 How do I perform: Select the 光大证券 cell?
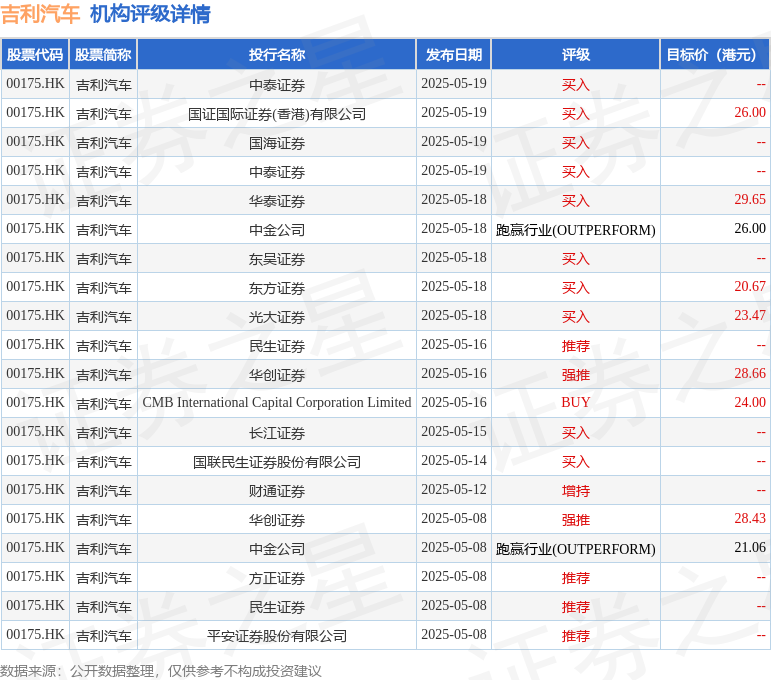pos(277,317)
